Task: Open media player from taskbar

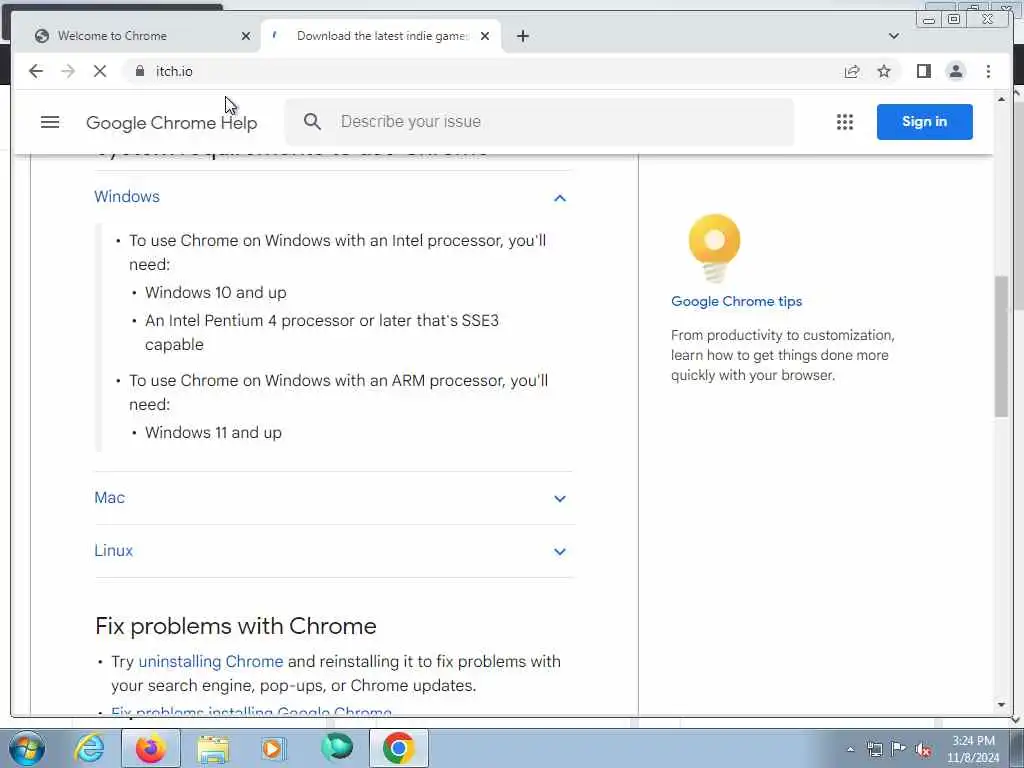Action: [x=274, y=748]
